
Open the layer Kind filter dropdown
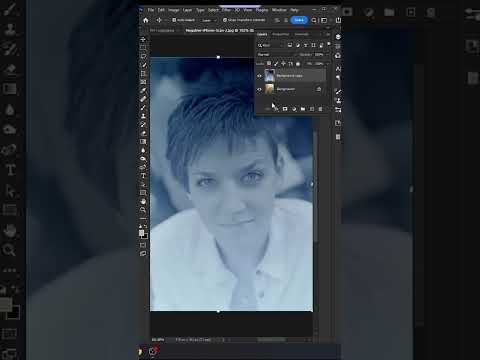[x=271, y=45]
